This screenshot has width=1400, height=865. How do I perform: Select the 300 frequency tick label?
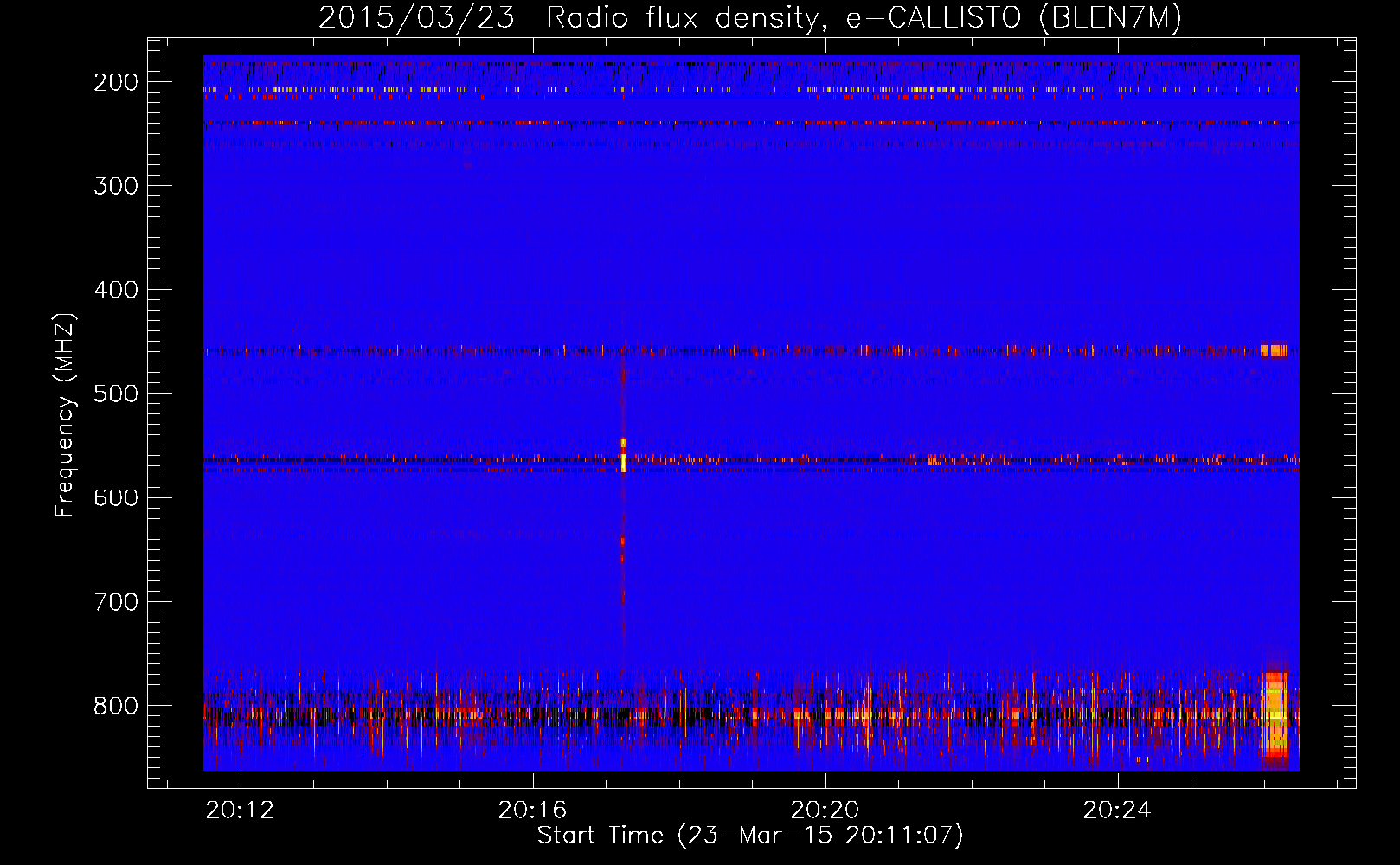click(x=116, y=187)
